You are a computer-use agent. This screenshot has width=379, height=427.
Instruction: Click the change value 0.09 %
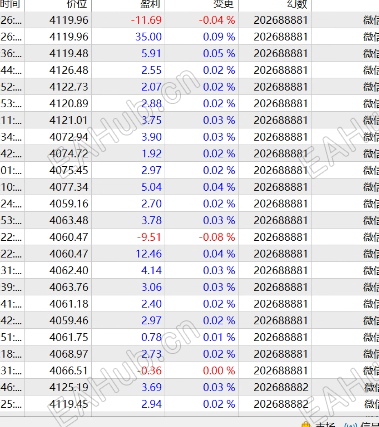point(219,37)
